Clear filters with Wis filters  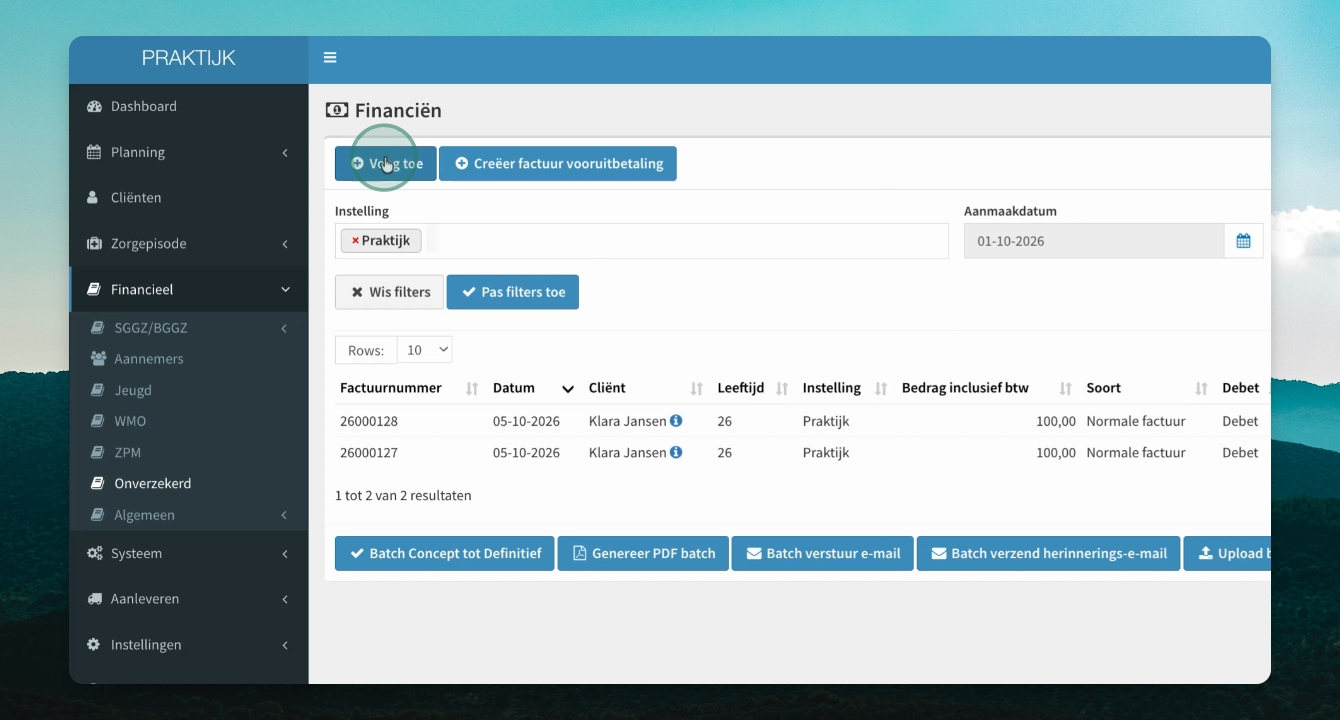pyautogui.click(x=389, y=292)
